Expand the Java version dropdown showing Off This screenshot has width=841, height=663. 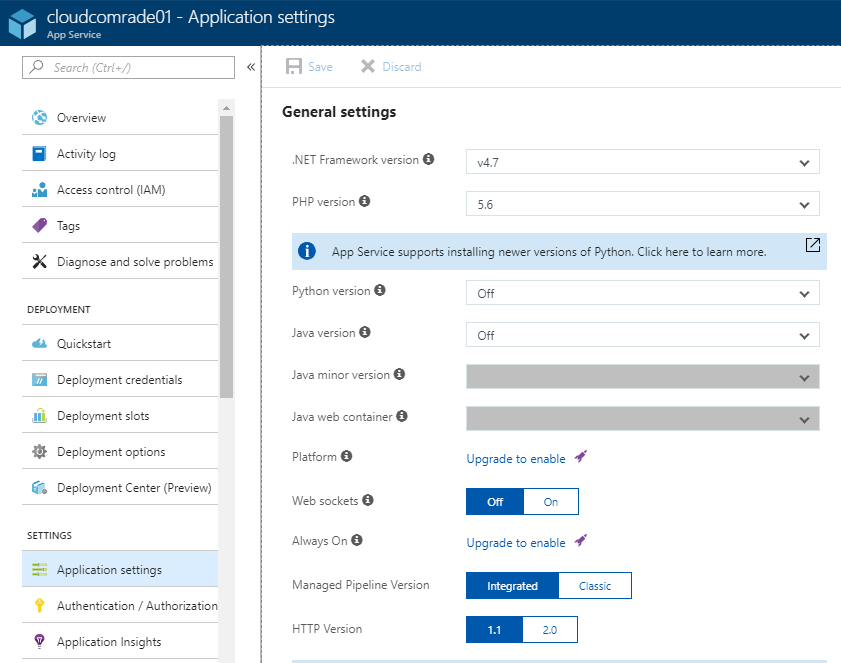643,335
